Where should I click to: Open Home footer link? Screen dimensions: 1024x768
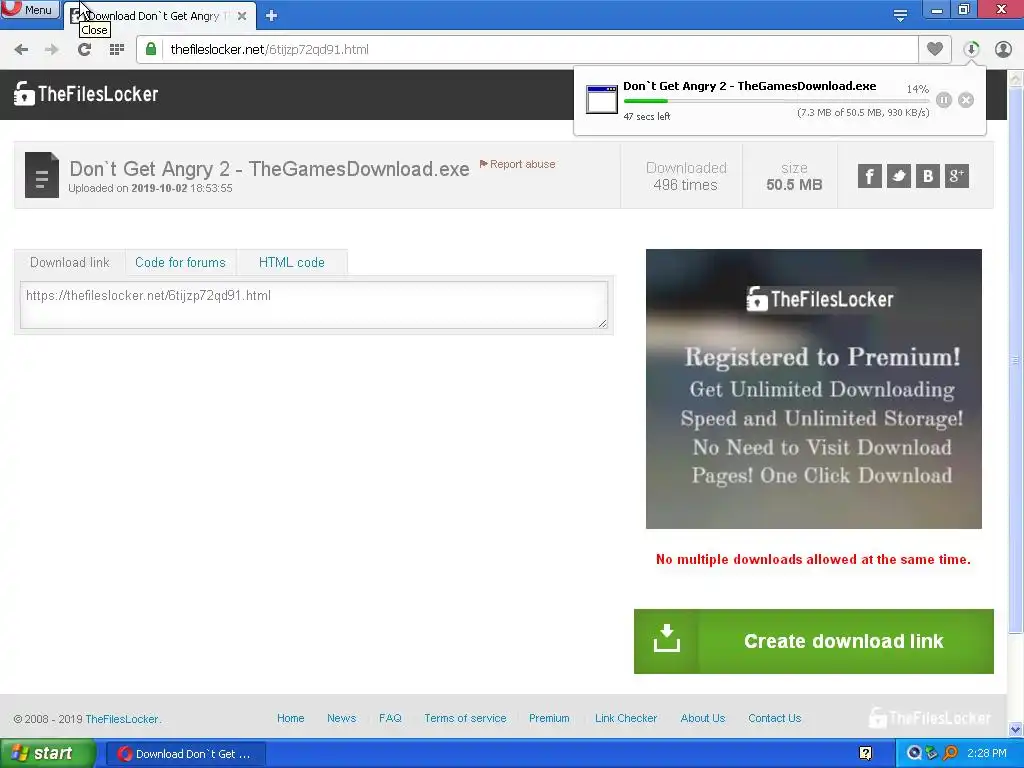coord(291,718)
